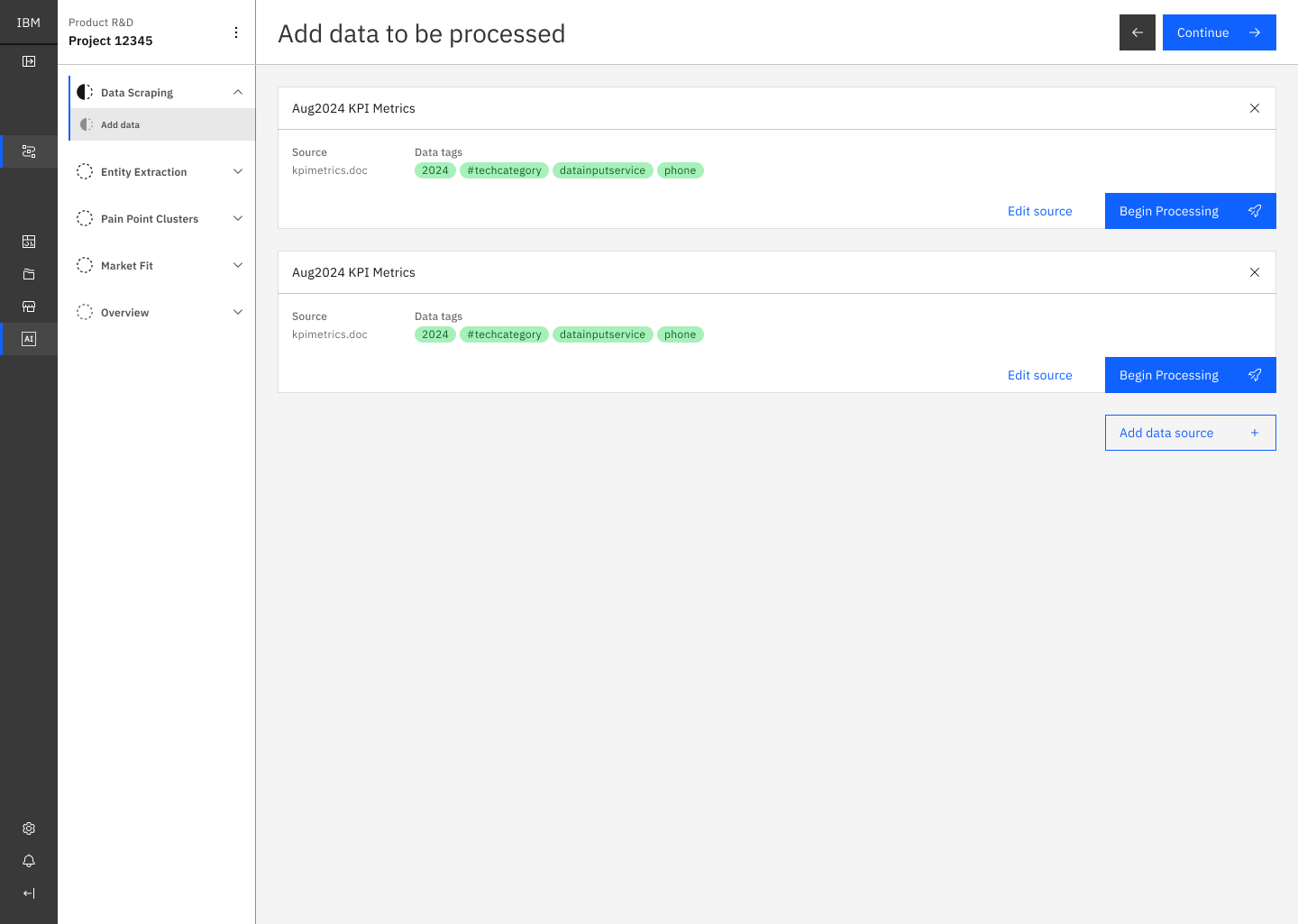Screen dimensions: 1298x924
Task: Expand the Market Fit section
Action: (x=237, y=265)
